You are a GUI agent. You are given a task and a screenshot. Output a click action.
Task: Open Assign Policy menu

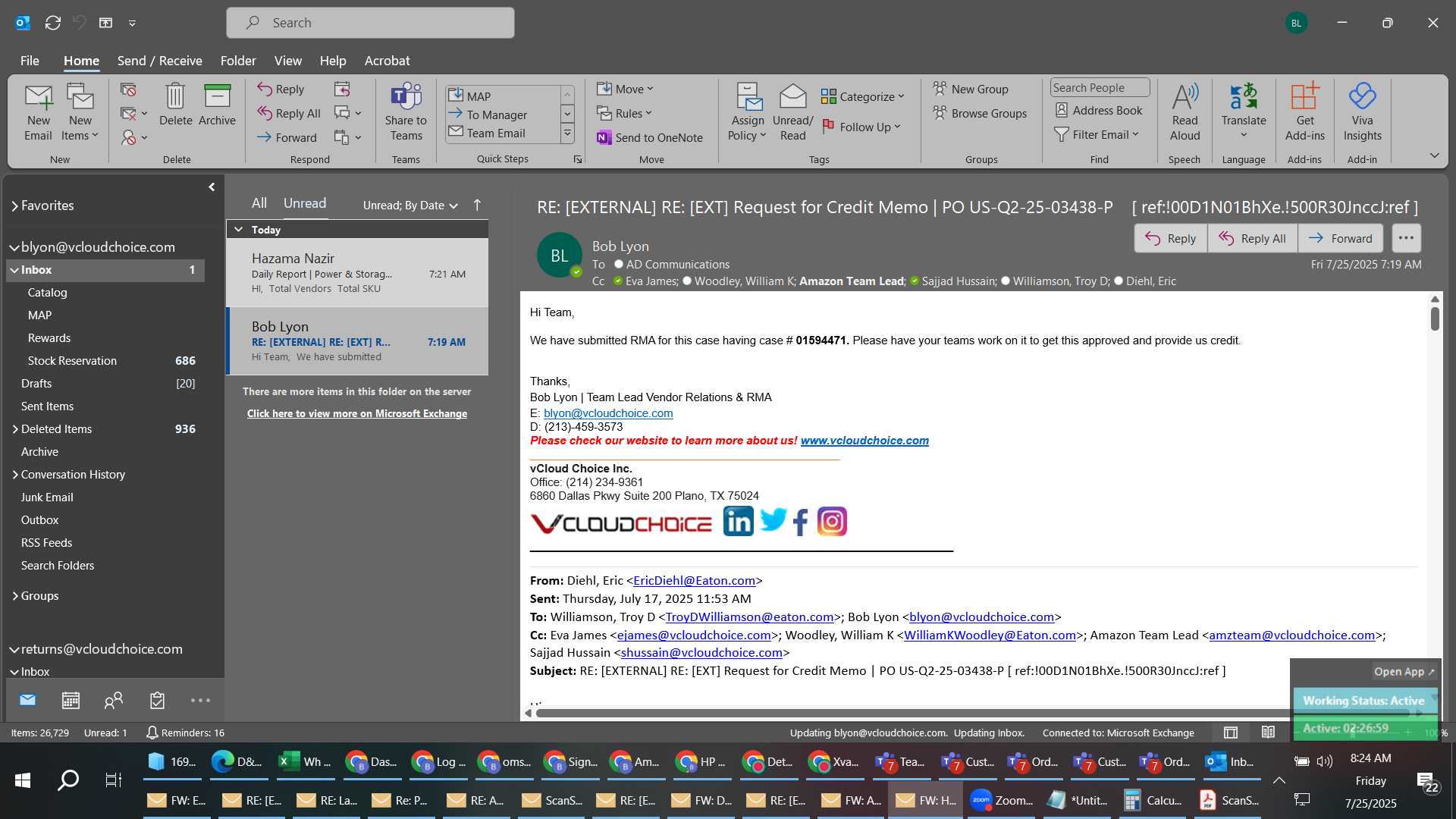[x=748, y=112]
